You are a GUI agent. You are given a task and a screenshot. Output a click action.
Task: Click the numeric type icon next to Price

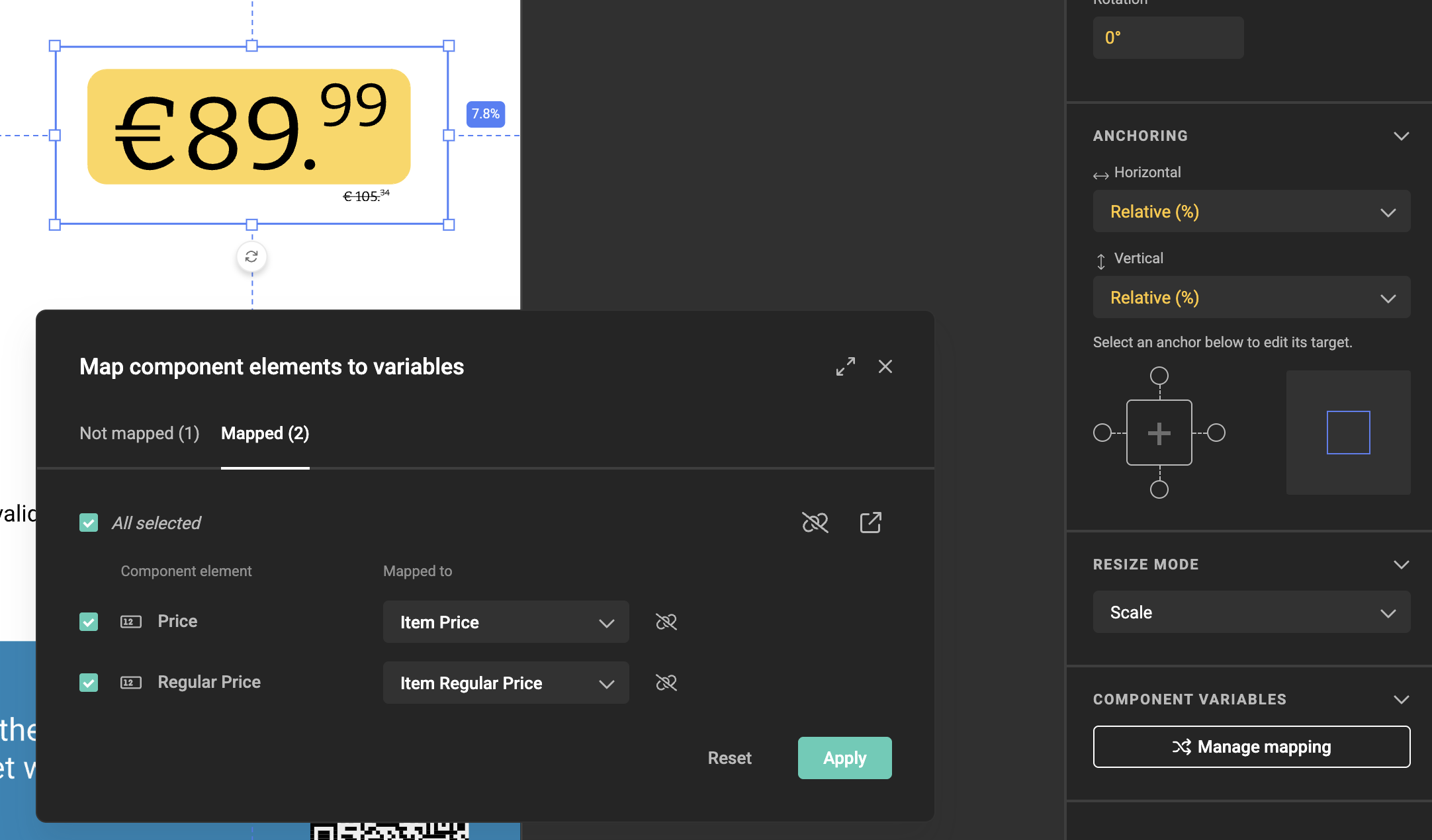click(x=130, y=622)
